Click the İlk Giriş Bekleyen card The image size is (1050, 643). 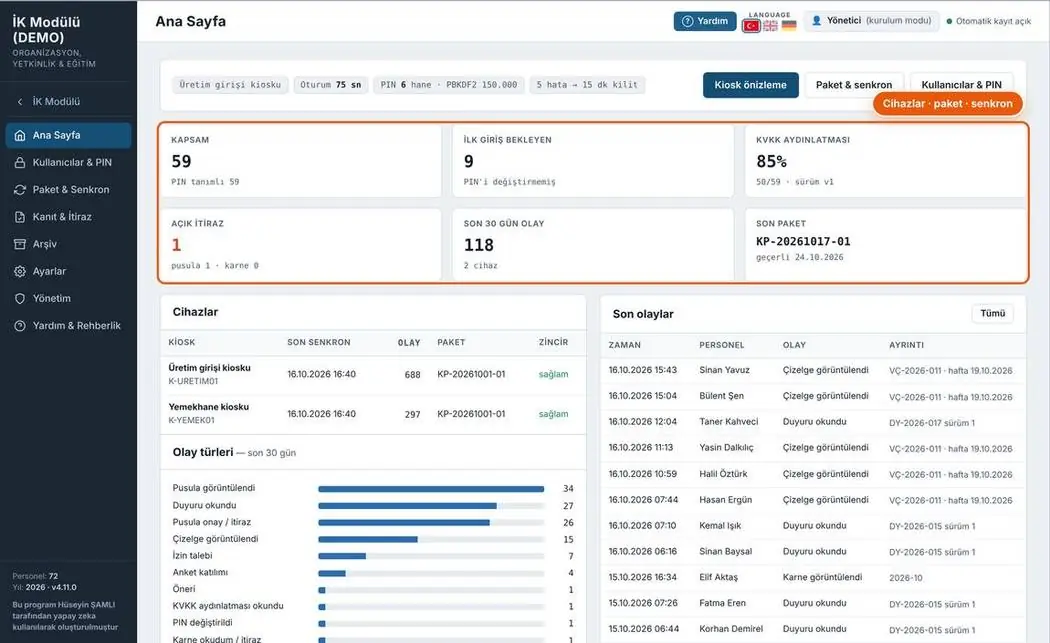point(593,161)
